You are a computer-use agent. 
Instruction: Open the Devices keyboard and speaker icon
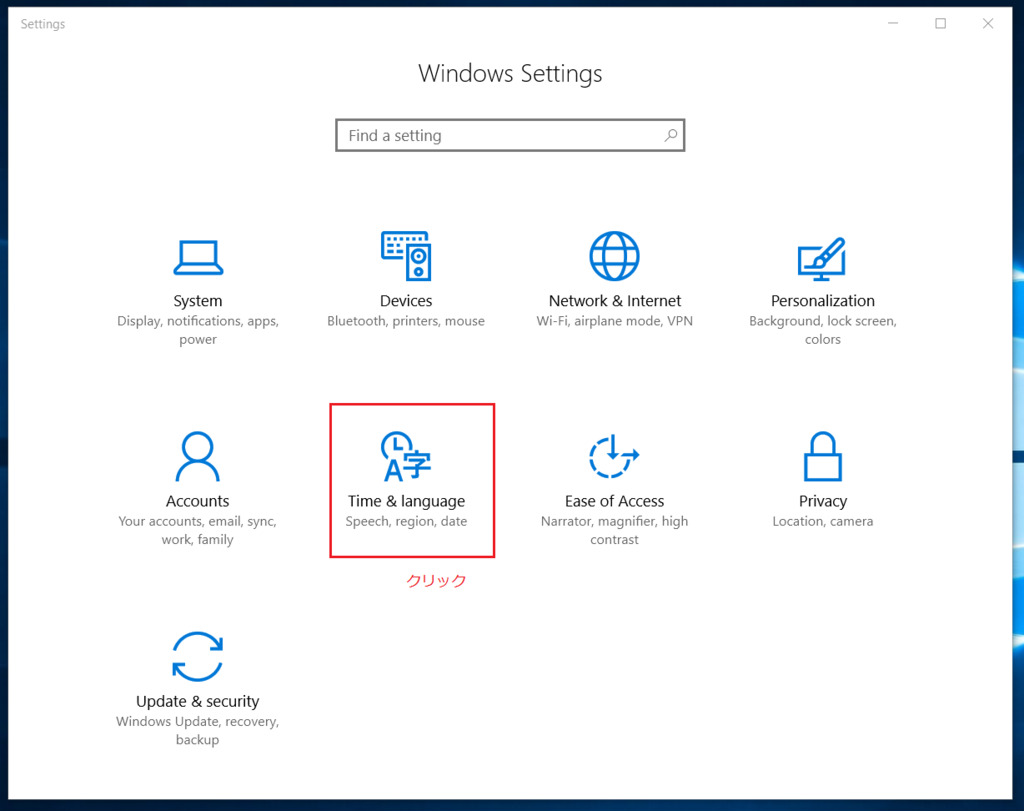[x=406, y=255]
